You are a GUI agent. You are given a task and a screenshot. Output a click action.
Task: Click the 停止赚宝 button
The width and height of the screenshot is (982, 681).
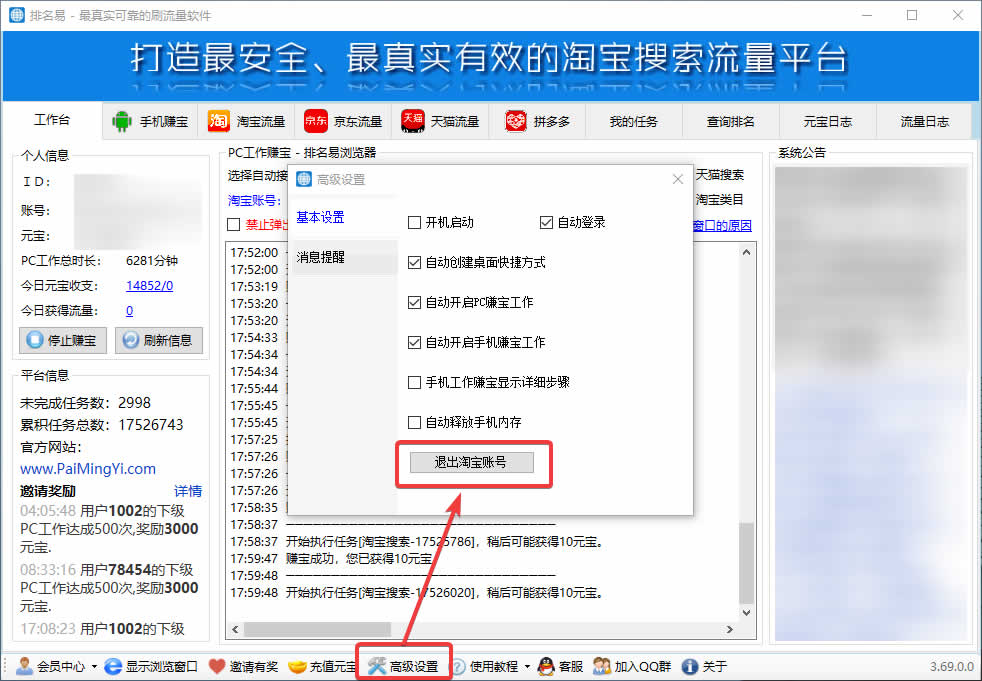coord(63,340)
